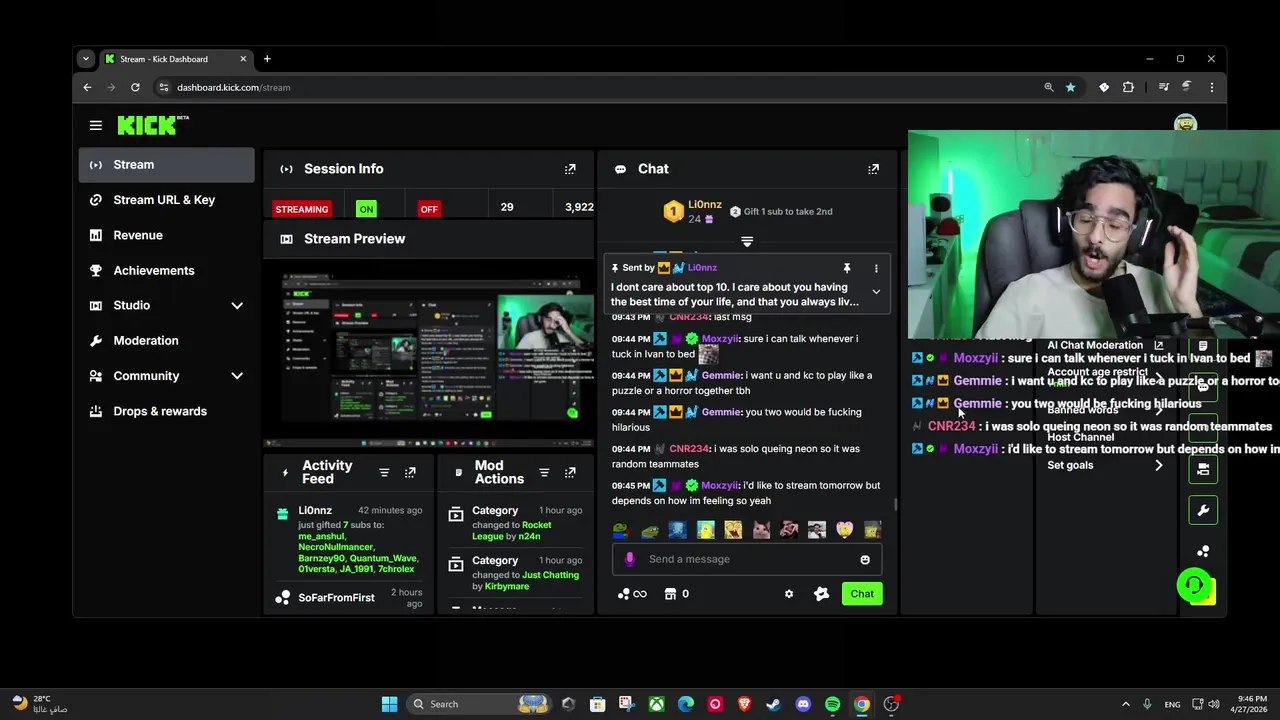Open Rocket League category link
Image resolution: width=1280 pixels, height=720 pixels.
pyautogui.click(x=511, y=530)
